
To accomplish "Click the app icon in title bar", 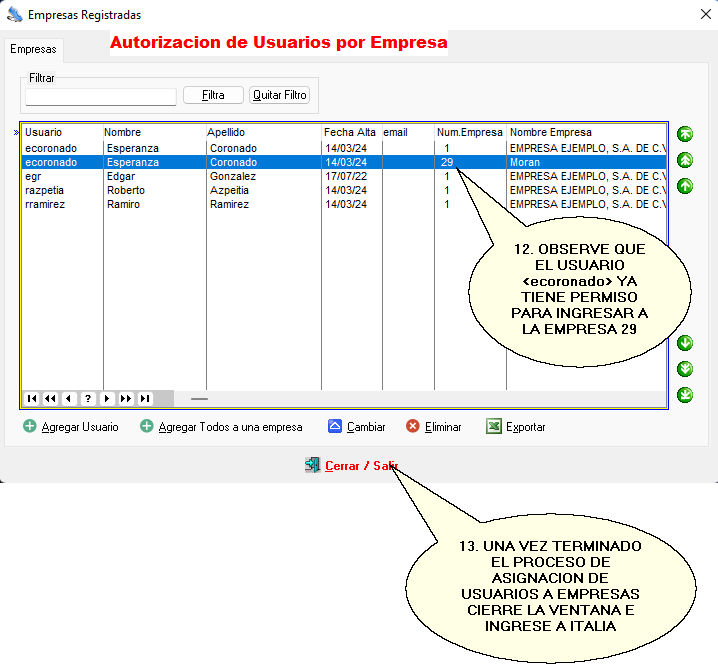I will click(15, 15).
